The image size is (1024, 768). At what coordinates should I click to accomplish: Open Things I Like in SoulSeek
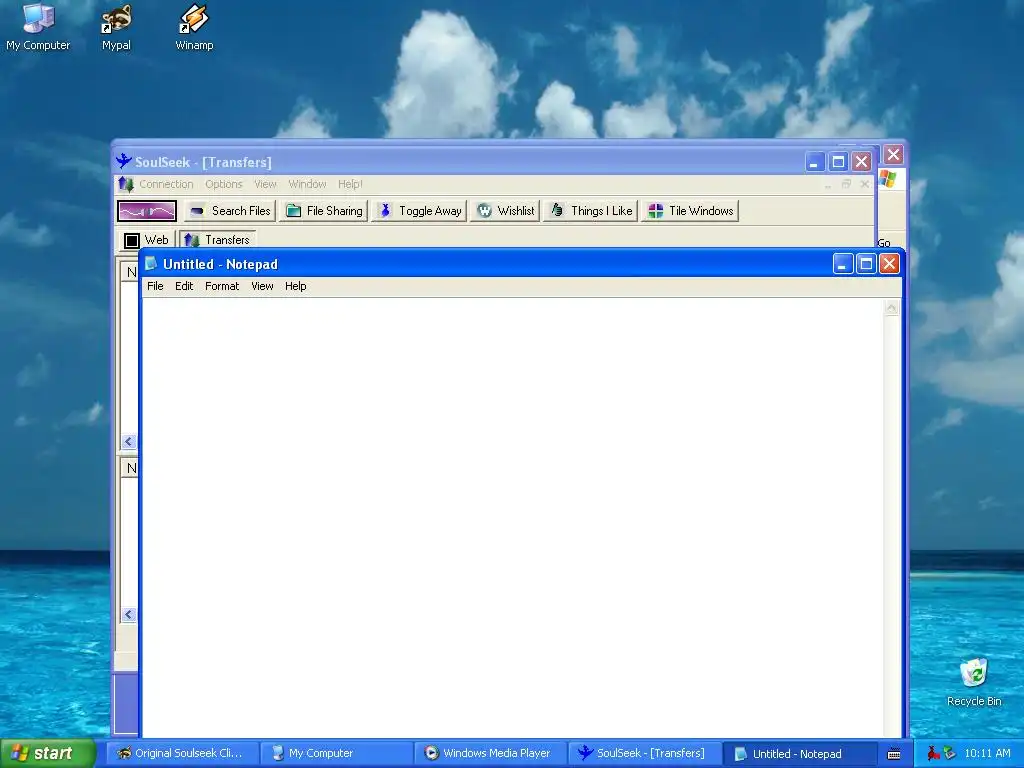click(x=590, y=211)
